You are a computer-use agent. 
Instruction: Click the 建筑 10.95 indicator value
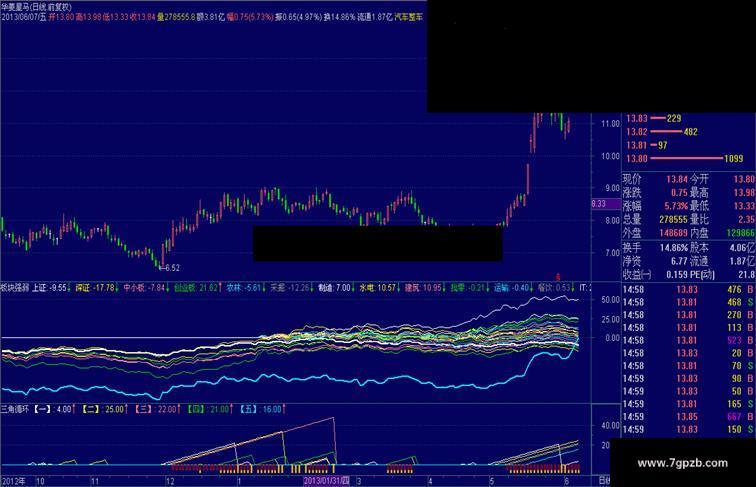[423, 288]
